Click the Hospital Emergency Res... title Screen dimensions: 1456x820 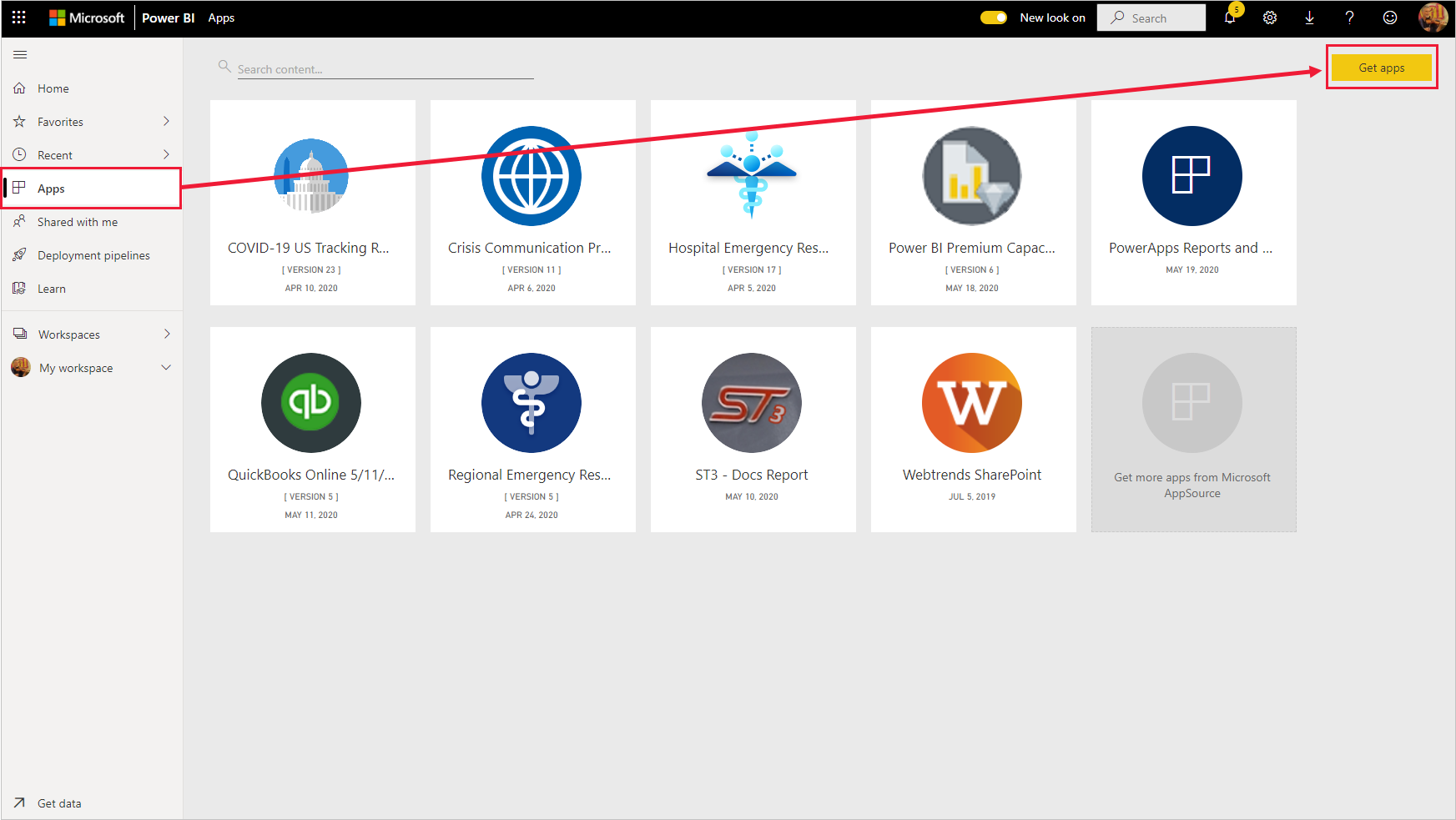(x=748, y=248)
